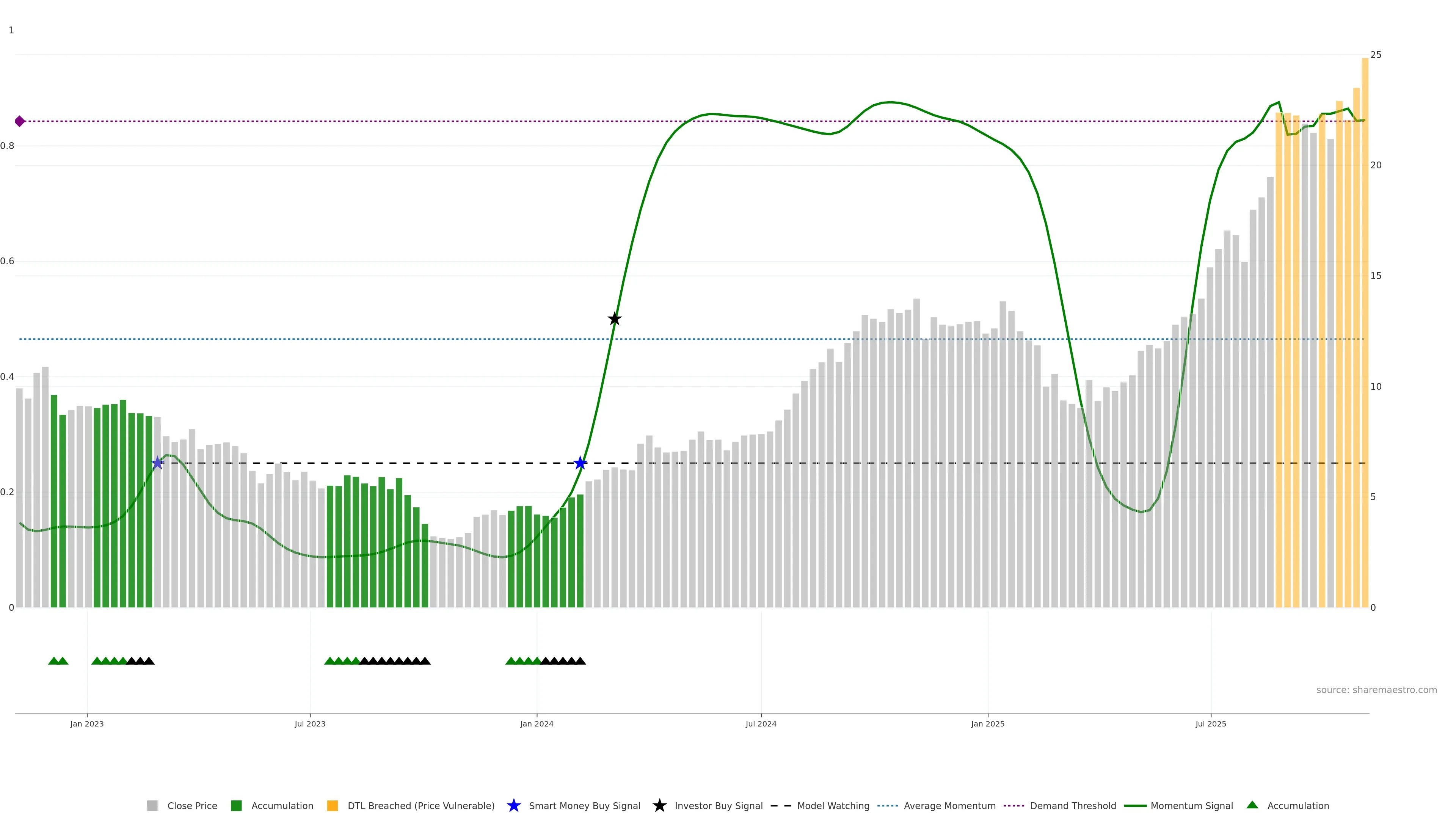The height and width of the screenshot is (819, 1456).
Task: Click the source: sharemaestro.com text
Action: pyautogui.click(x=1376, y=690)
